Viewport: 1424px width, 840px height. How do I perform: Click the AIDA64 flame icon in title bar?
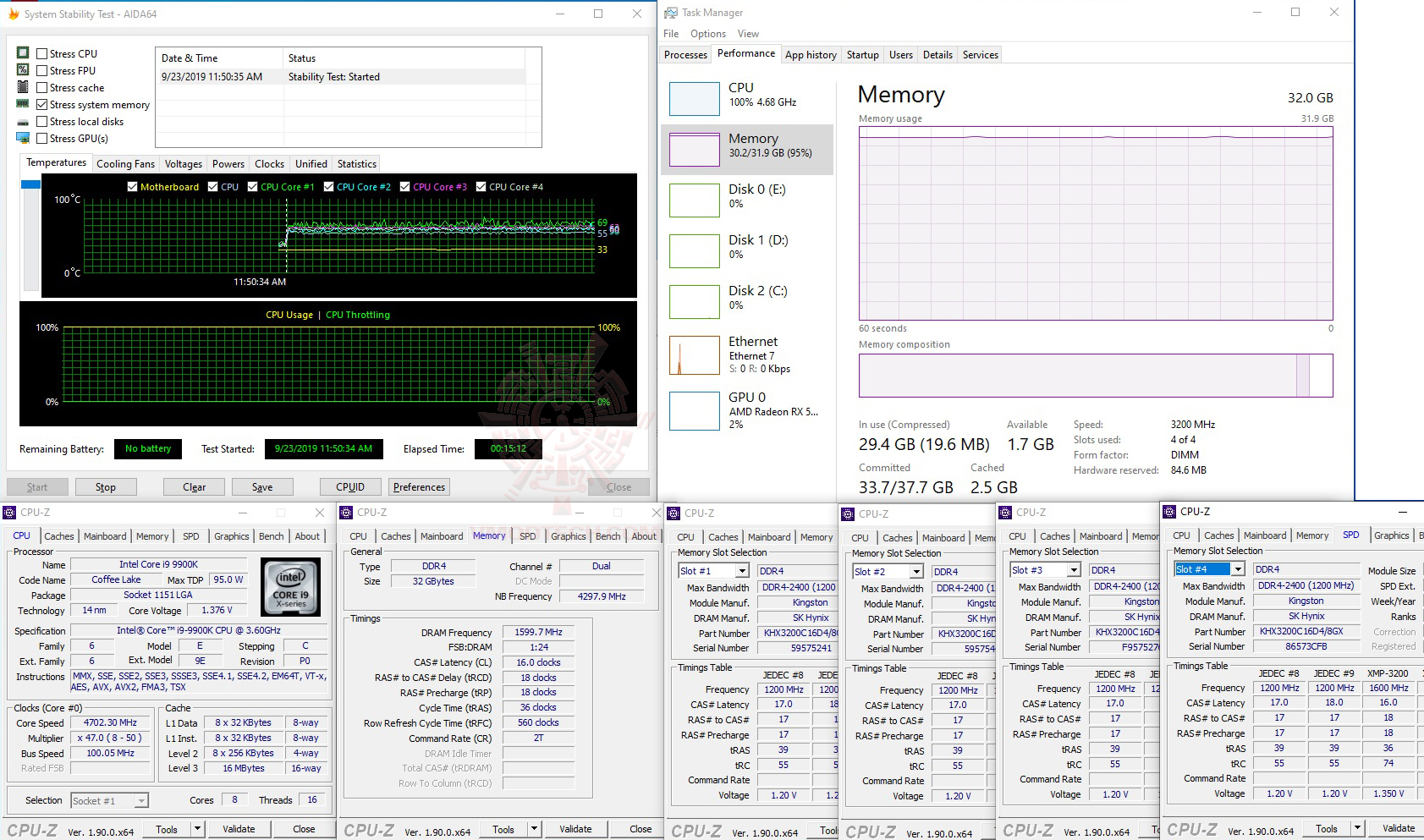pos(14,14)
